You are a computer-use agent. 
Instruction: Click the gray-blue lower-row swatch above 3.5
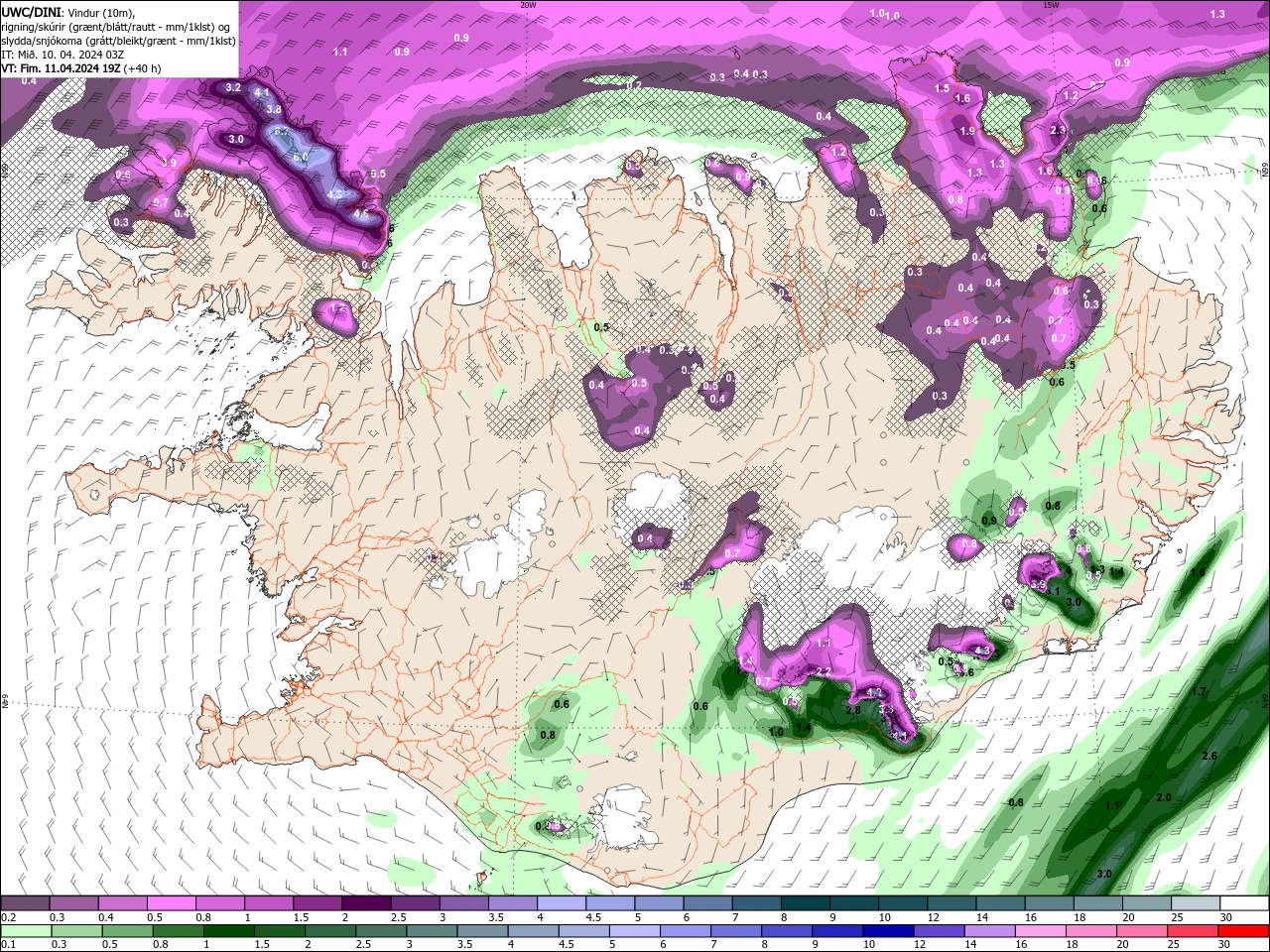point(483,931)
